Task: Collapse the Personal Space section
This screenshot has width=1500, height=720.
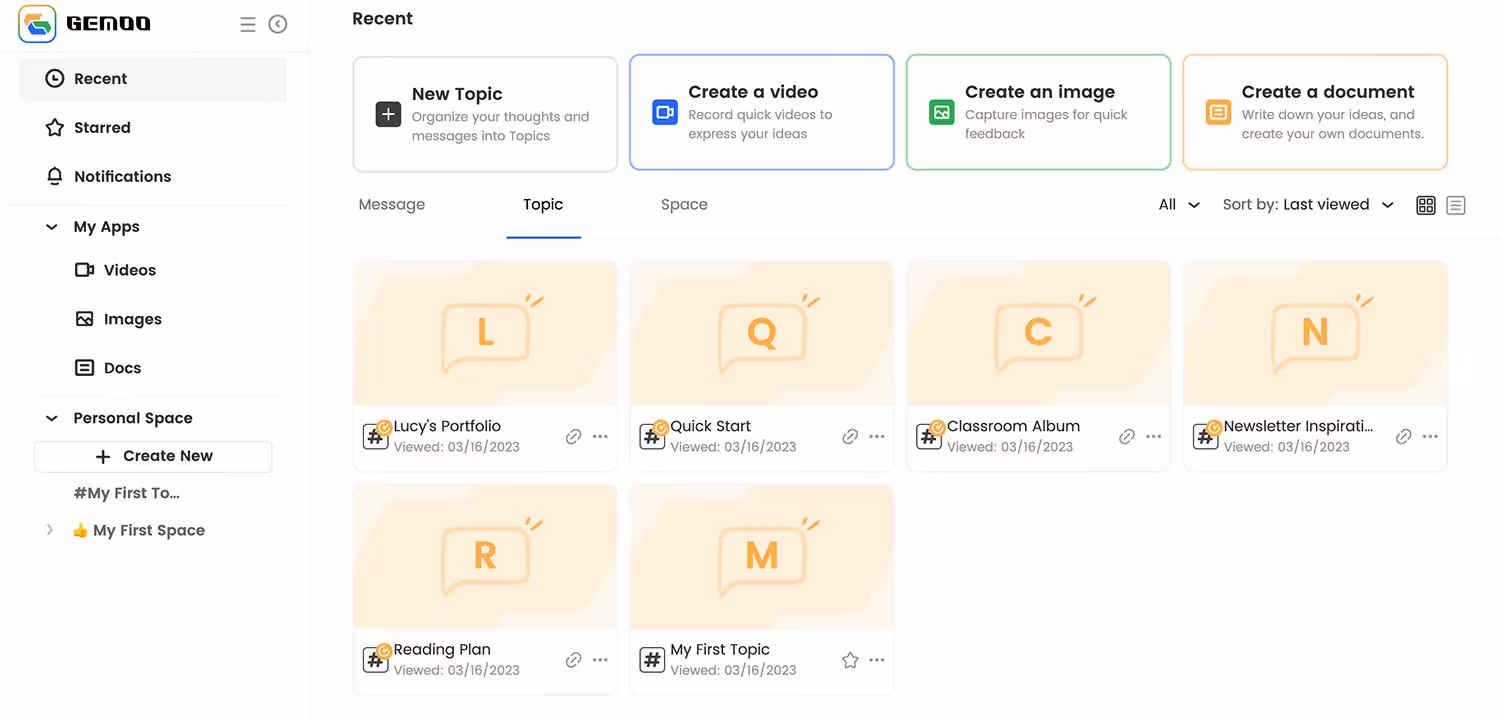Action: [x=51, y=418]
